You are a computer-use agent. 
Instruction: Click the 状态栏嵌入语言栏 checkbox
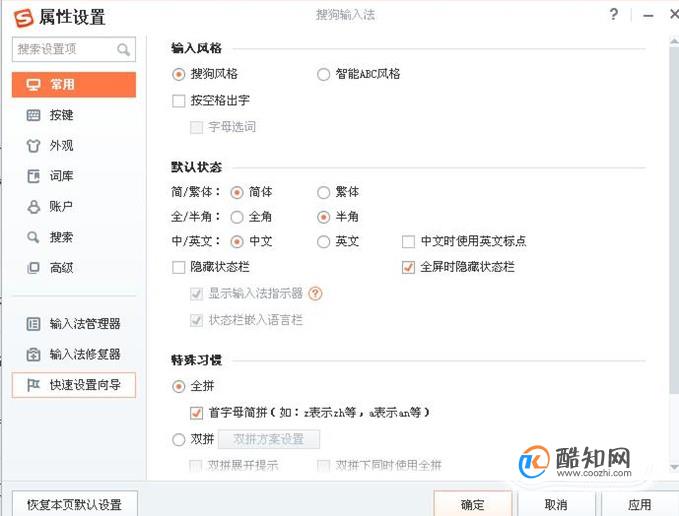196,321
